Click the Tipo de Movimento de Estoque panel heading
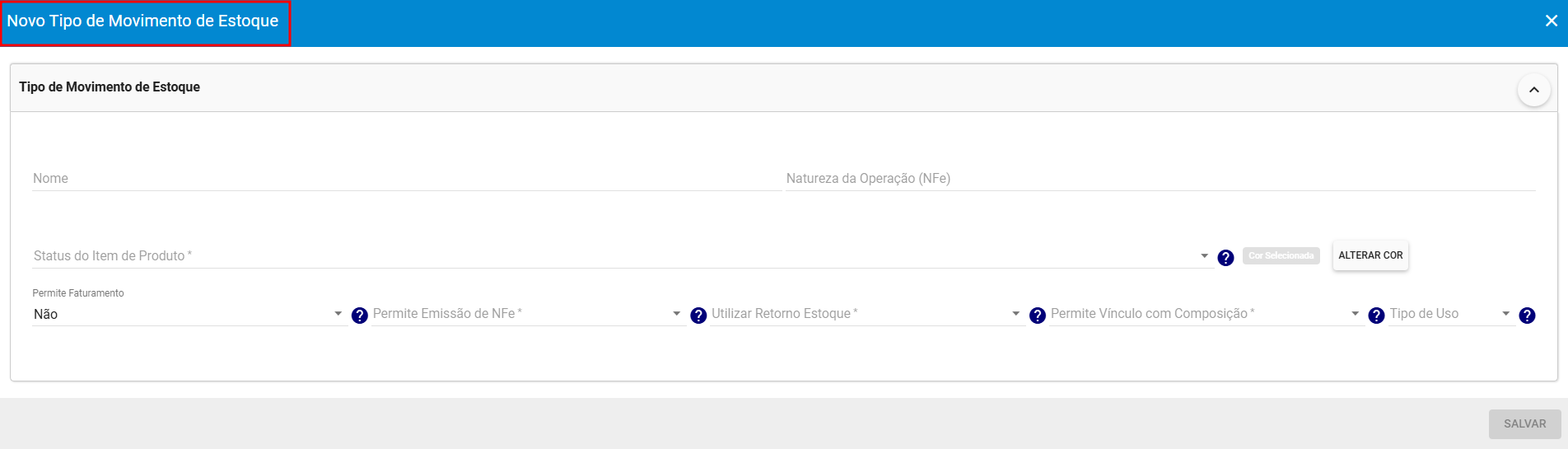1568x449 pixels. pos(110,87)
